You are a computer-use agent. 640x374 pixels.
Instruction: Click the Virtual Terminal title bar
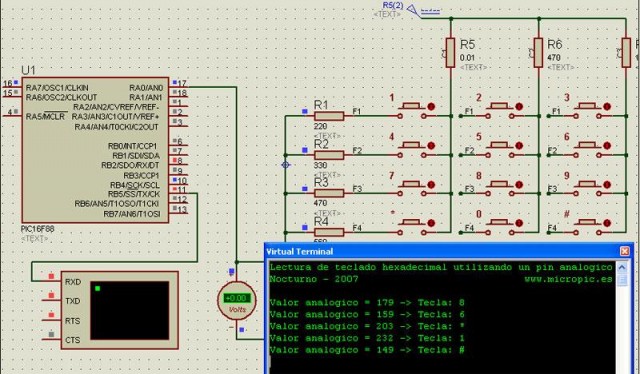(449, 251)
